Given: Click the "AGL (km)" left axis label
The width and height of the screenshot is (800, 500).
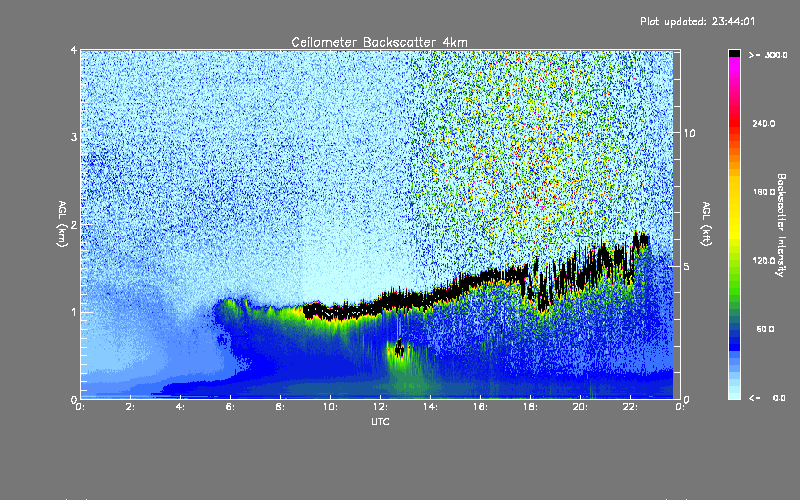Looking at the screenshot, I should coord(62,224).
